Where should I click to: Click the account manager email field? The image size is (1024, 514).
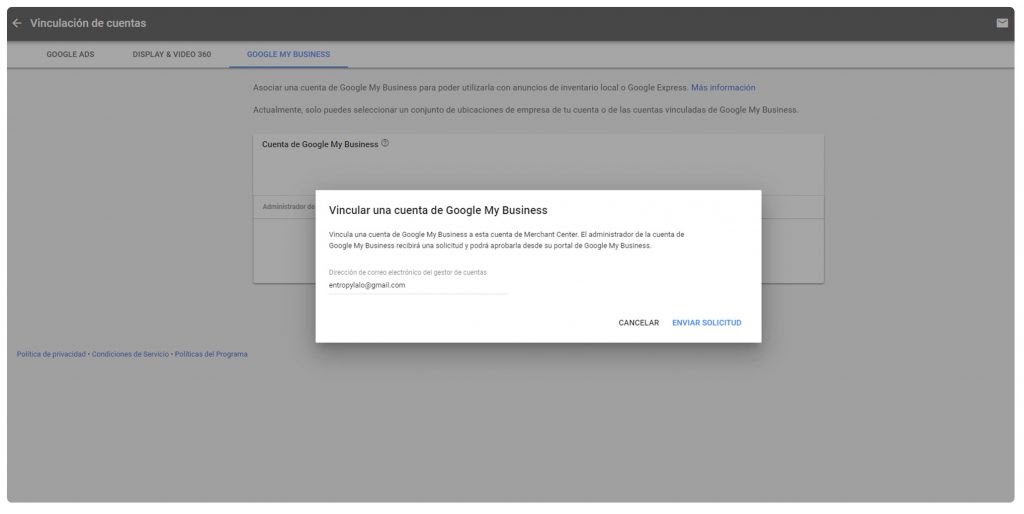click(x=417, y=285)
